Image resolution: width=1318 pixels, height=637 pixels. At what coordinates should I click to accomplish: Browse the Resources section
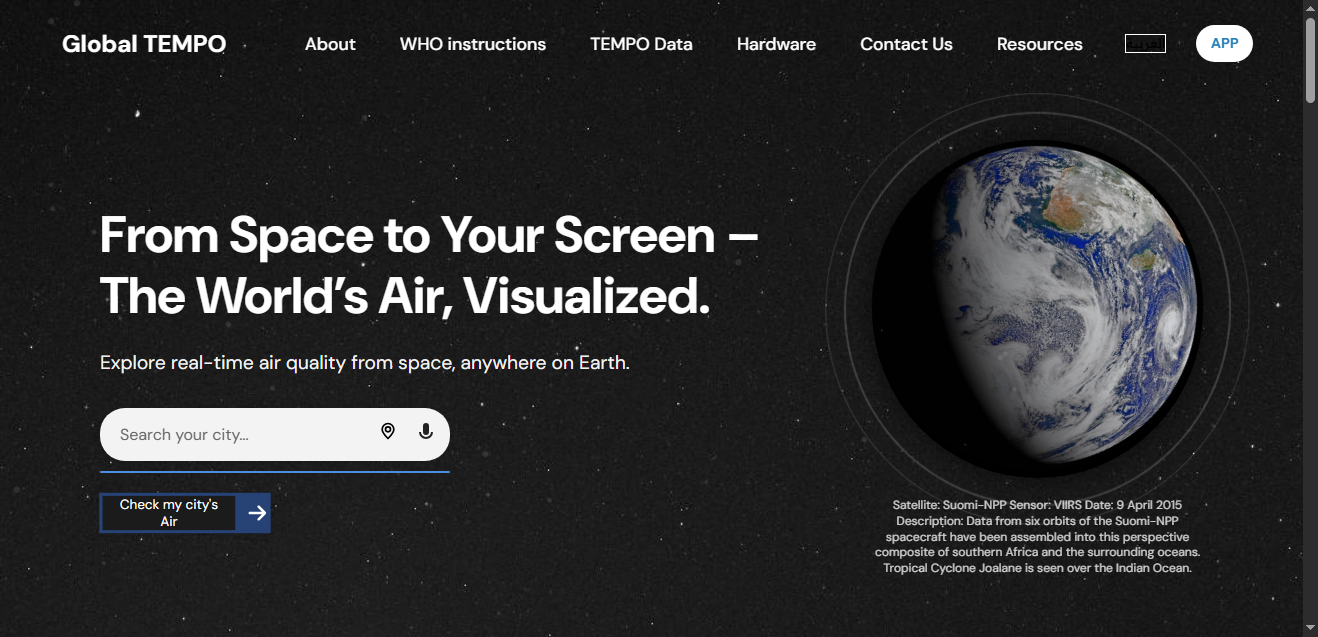click(x=1039, y=44)
